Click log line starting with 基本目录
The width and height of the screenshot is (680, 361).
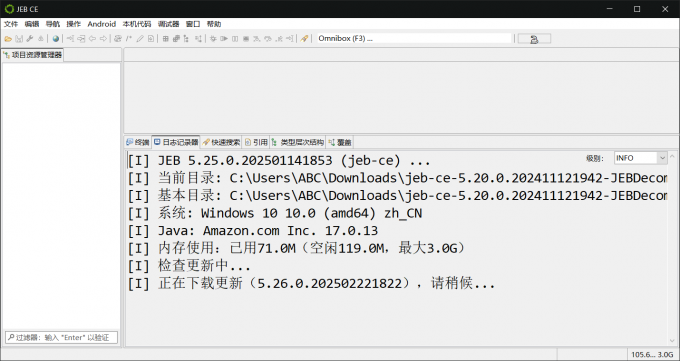click(397, 196)
